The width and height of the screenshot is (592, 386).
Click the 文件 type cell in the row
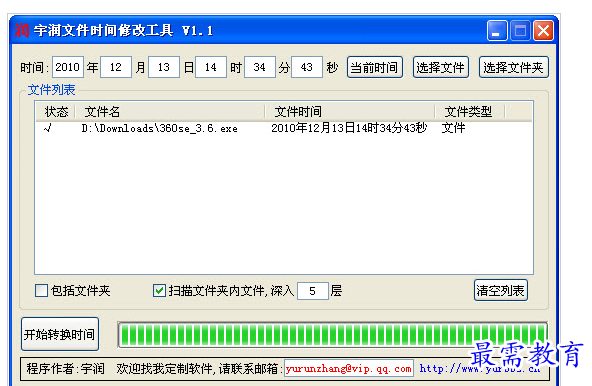click(453, 128)
